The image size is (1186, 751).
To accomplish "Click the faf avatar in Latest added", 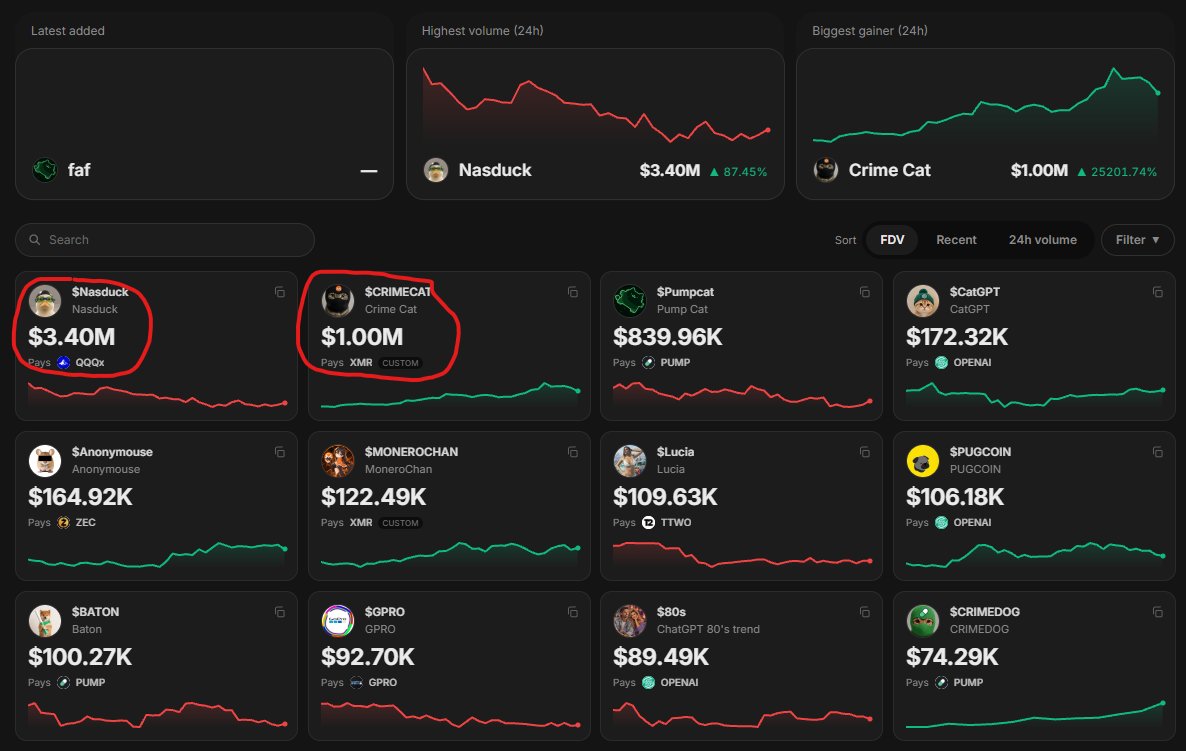I will [45, 169].
